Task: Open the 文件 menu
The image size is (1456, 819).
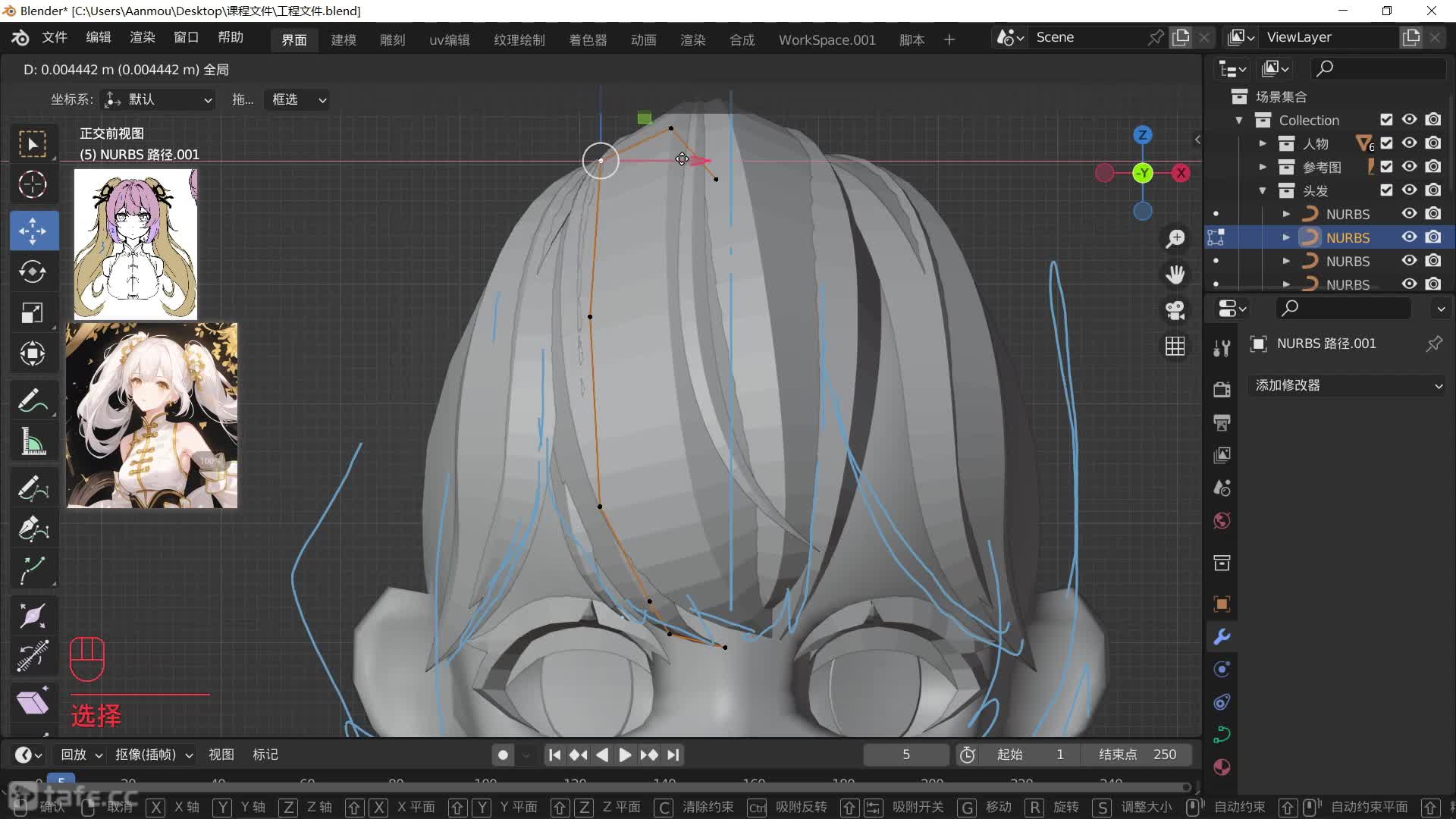Action: [55, 37]
